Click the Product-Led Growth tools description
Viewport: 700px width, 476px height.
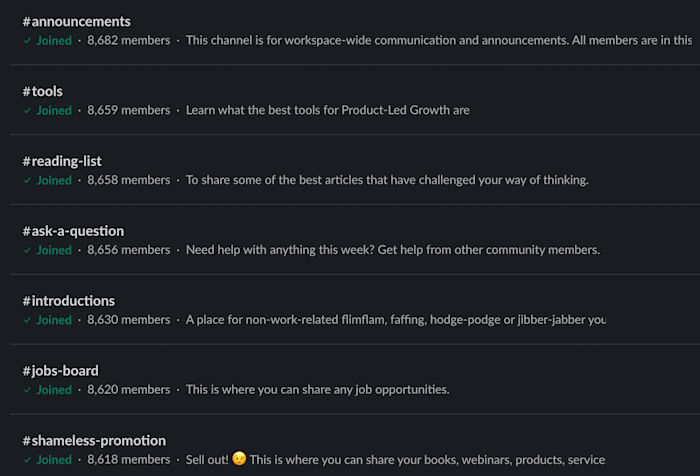[x=327, y=111]
